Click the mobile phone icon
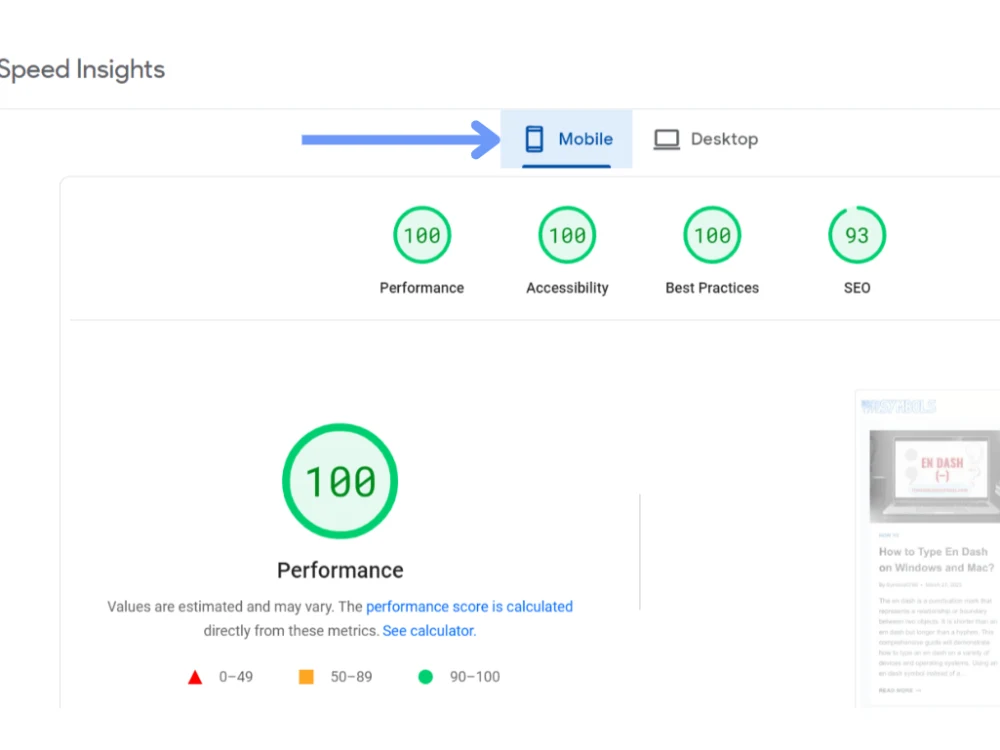Image resolution: width=1000 pixels, height=750 pixels. click(x=534, y=139)
